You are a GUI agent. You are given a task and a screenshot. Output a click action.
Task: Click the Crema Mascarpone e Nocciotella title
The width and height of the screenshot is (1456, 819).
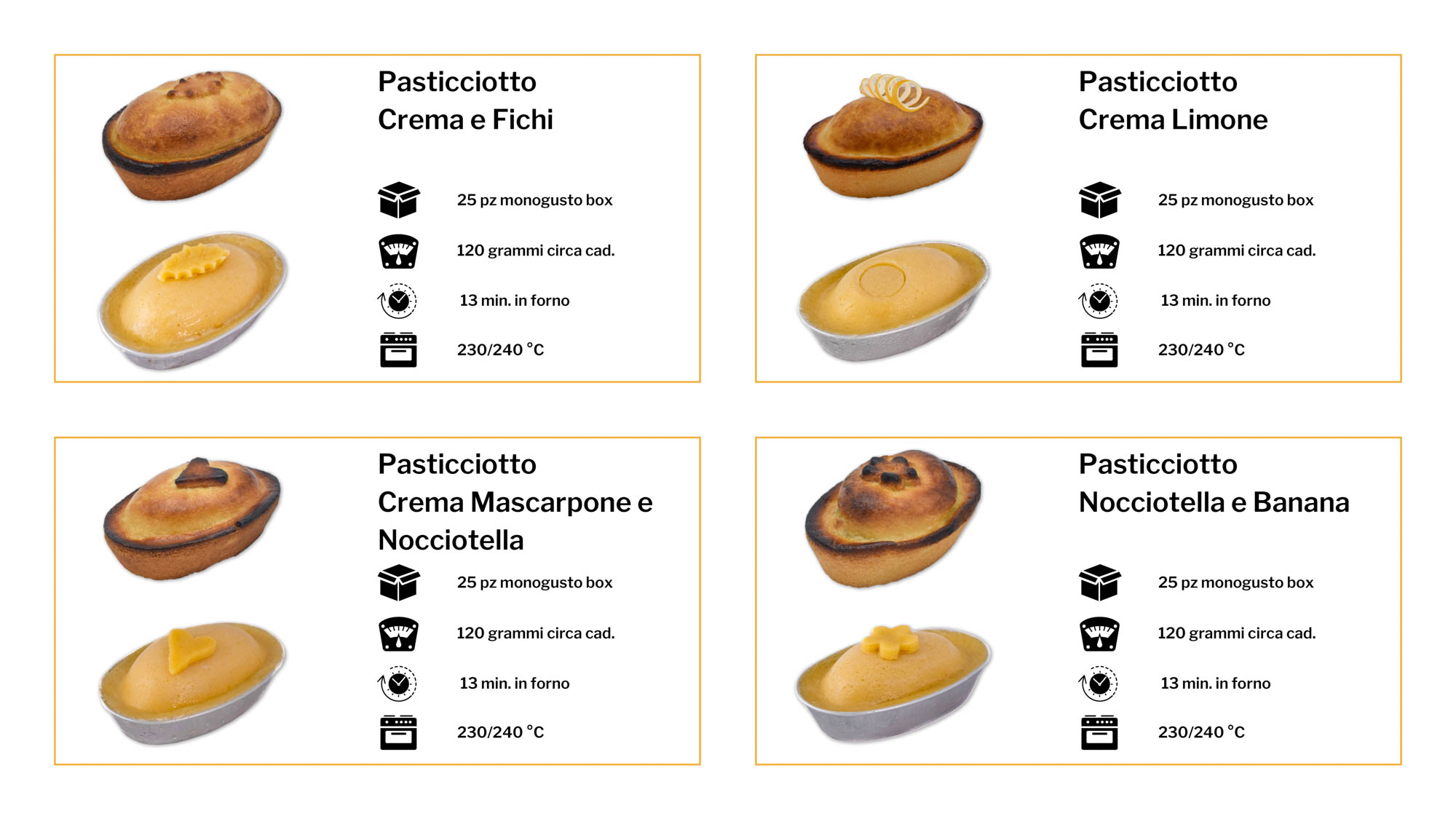point(515,502)
